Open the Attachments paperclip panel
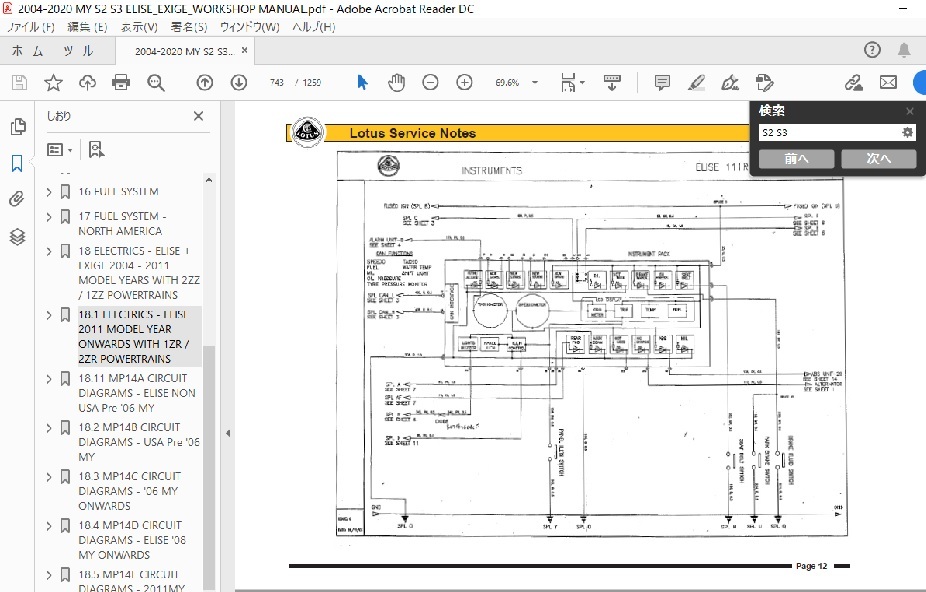Viewport: 926px width, 592px height. pos(17,199)
